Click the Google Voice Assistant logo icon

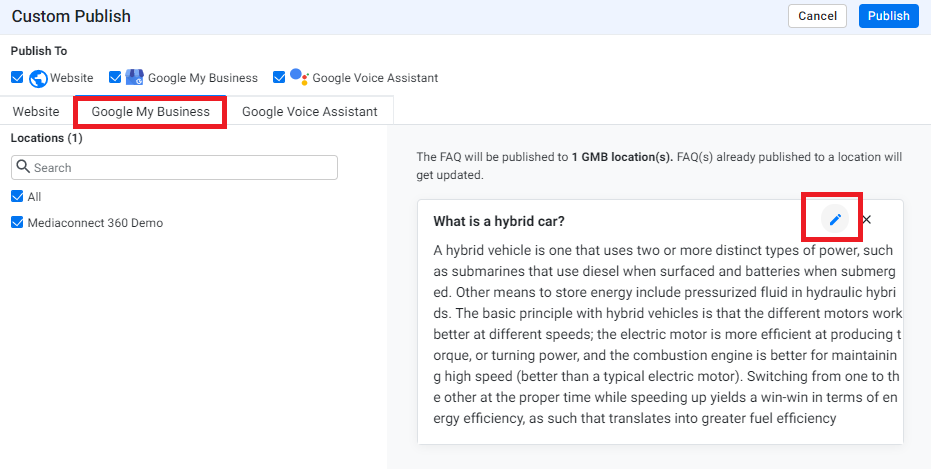click(x=299, y=77)
